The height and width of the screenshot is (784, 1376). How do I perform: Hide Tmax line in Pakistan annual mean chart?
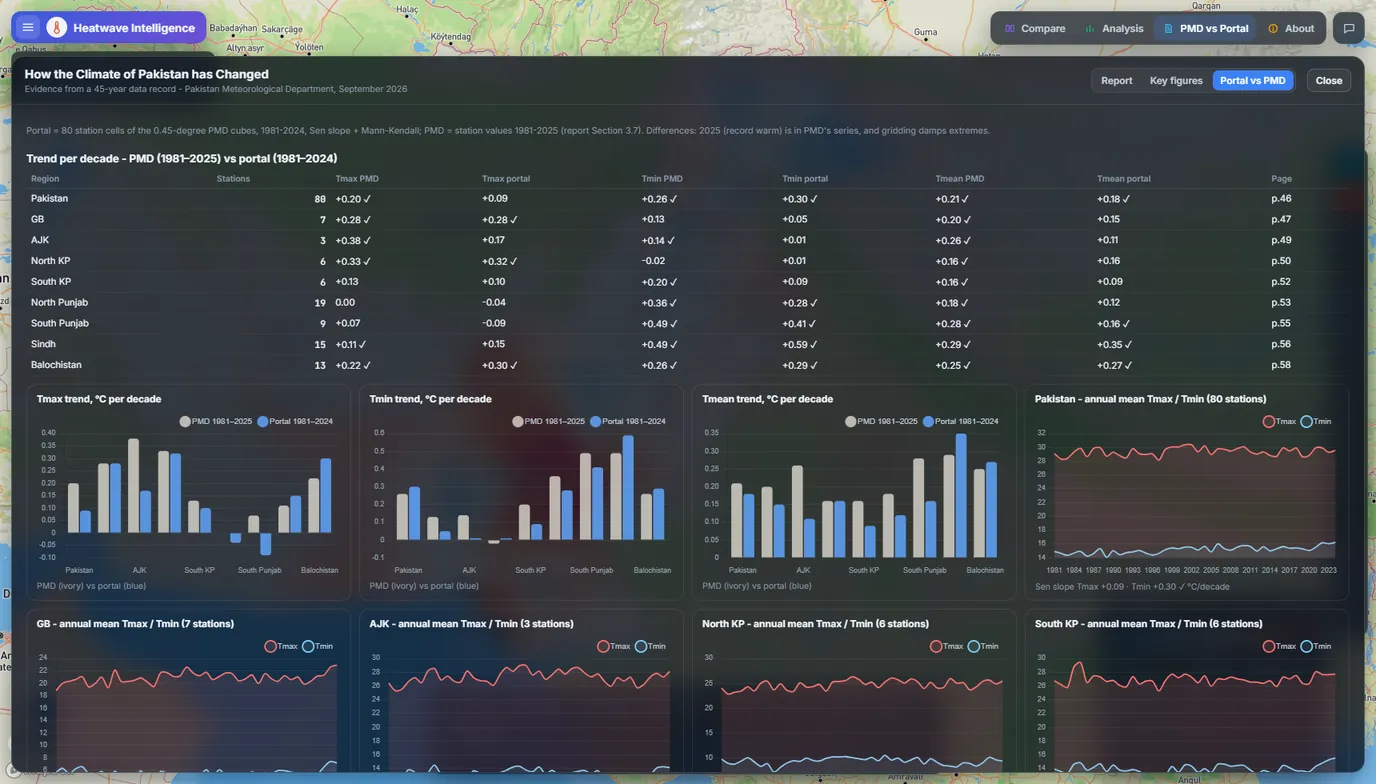click(1280, 422)
